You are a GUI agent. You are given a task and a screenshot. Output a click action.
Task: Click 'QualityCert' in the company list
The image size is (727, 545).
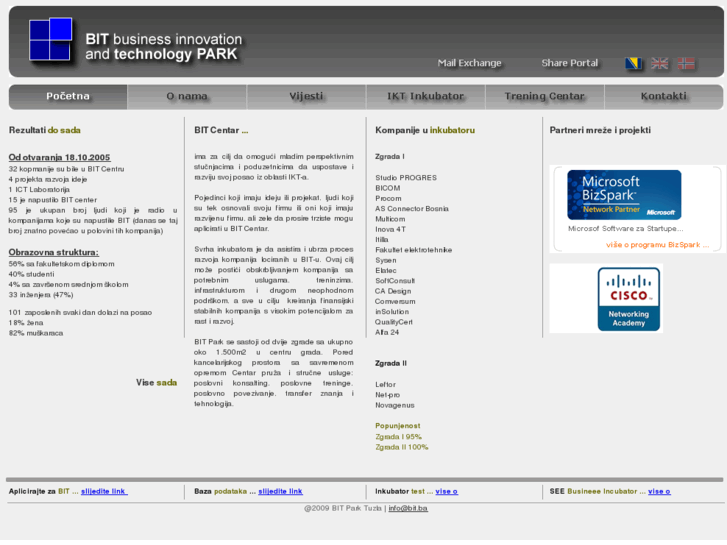[394, 322]
